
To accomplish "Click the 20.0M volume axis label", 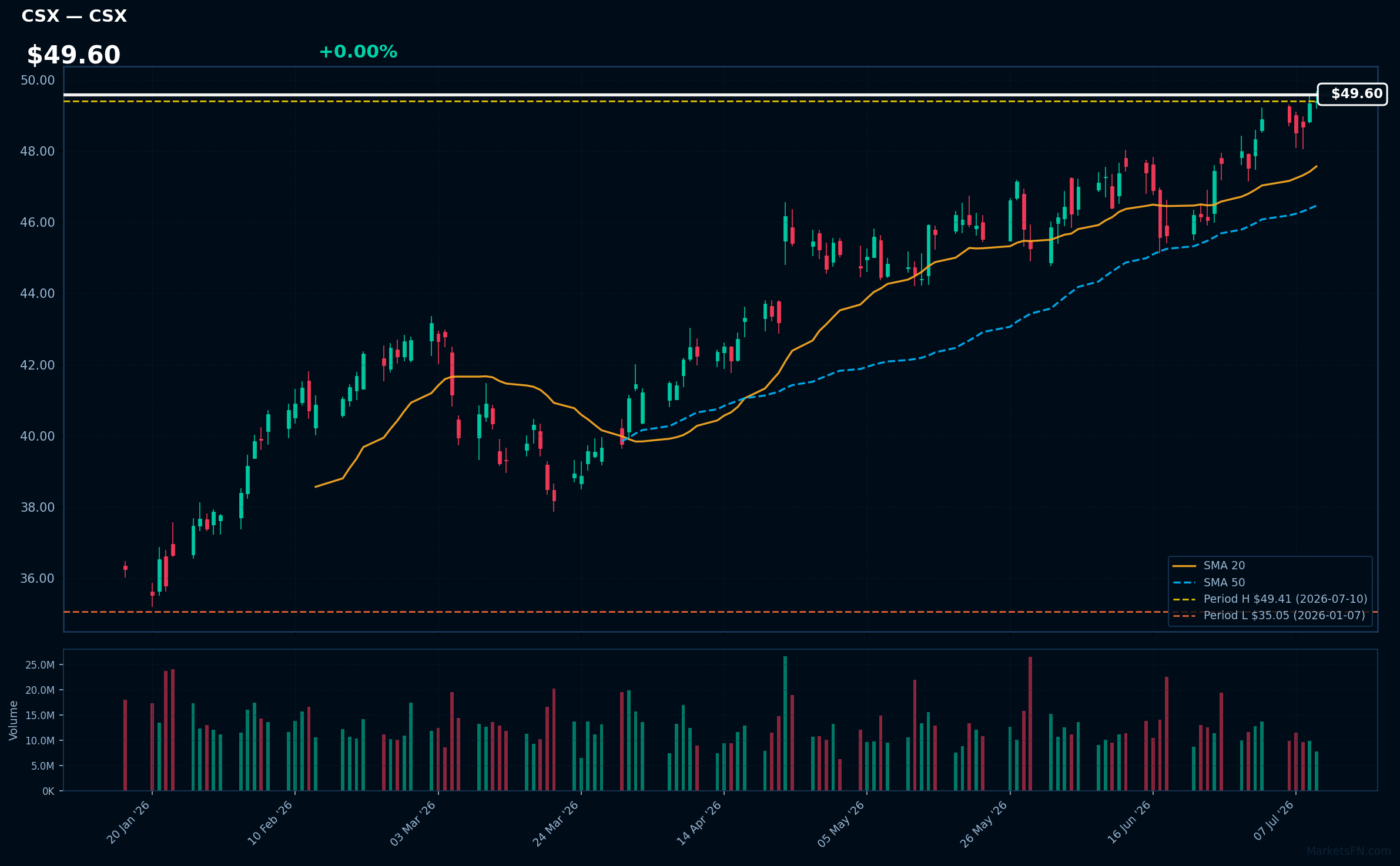I will 40,690.
